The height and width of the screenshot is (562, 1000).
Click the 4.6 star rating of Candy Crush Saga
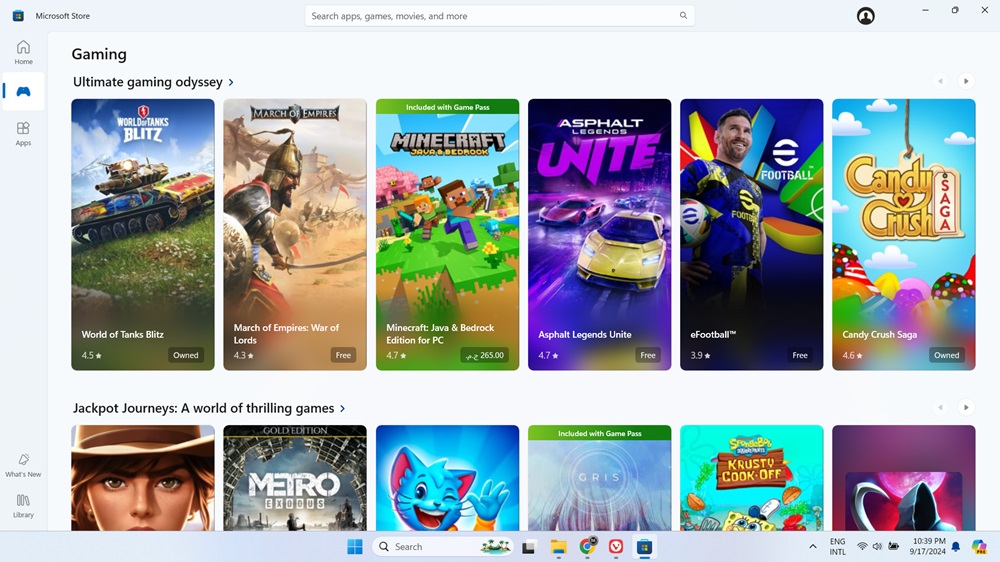[853, 355]
